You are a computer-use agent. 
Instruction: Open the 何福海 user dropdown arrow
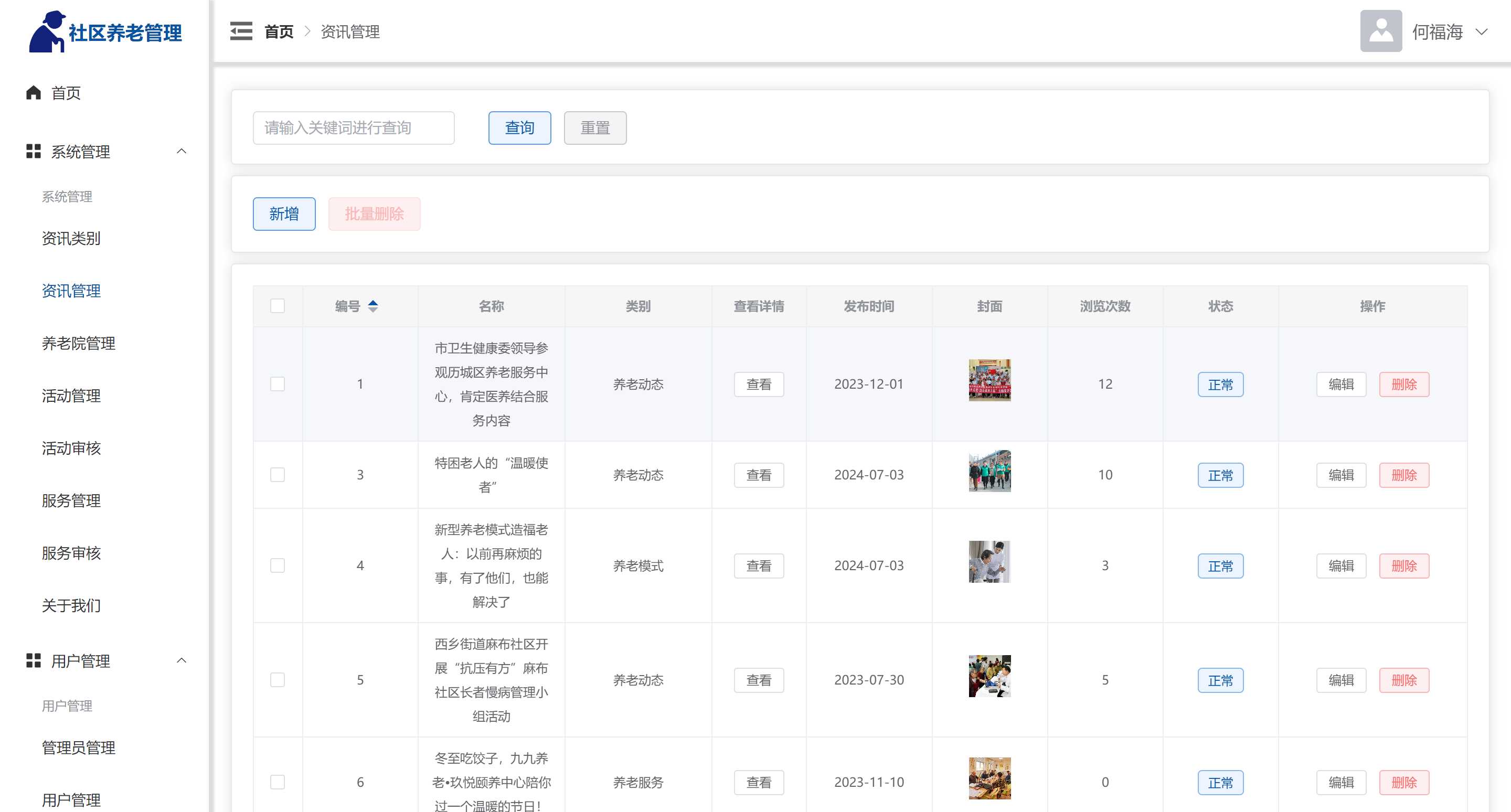[1481, 31]
